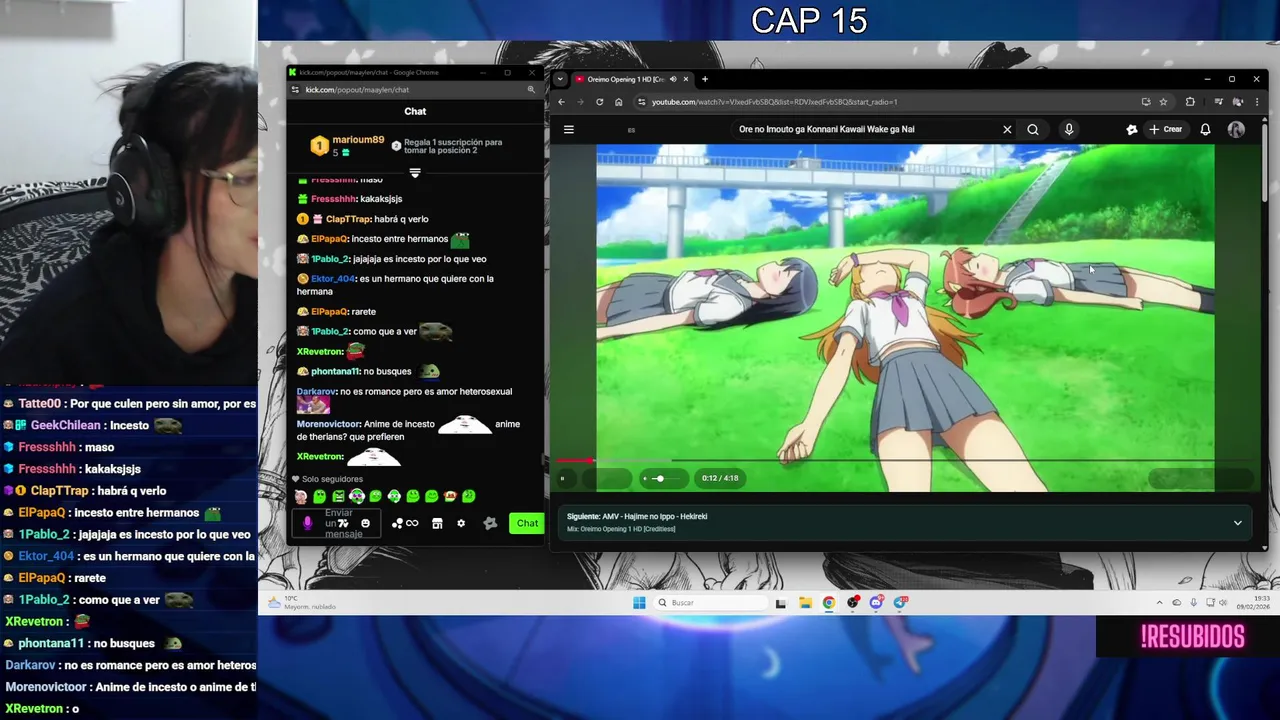Insert the green headphones emote
This screenshot has width=1280, height=720.
click(x=394, y=496)
